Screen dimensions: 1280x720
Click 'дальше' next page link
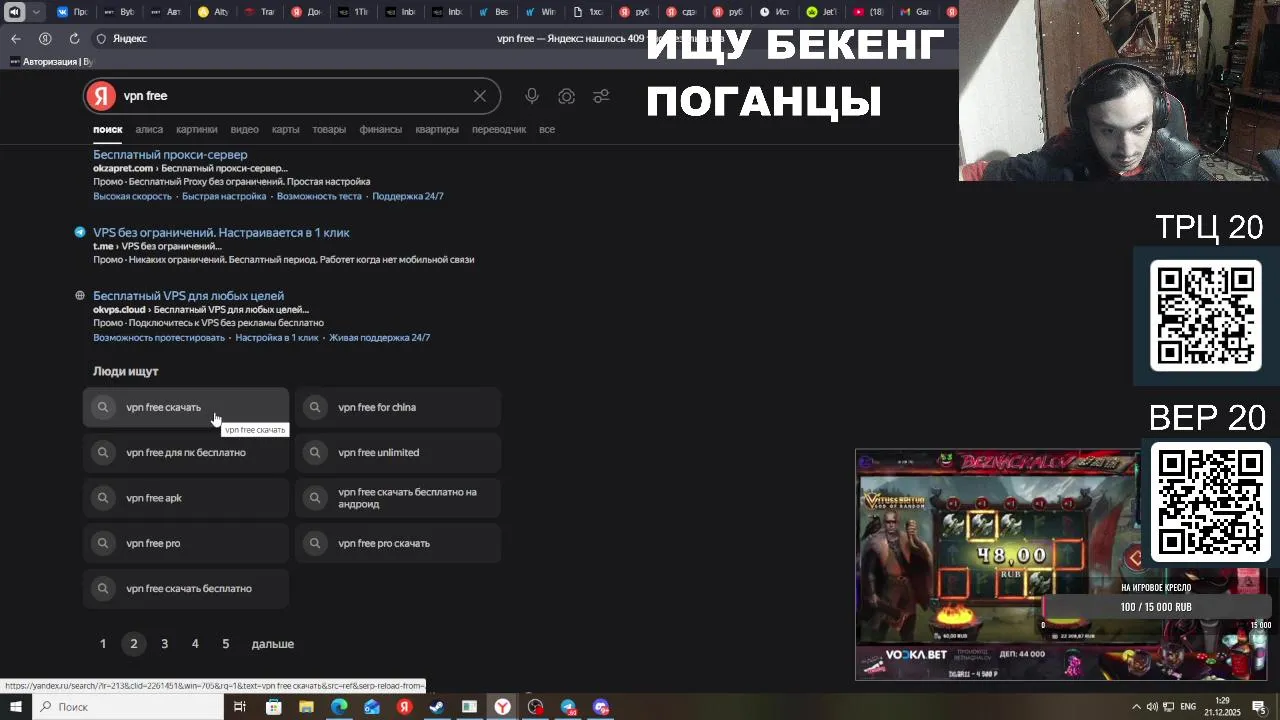[x=273, y=644]
